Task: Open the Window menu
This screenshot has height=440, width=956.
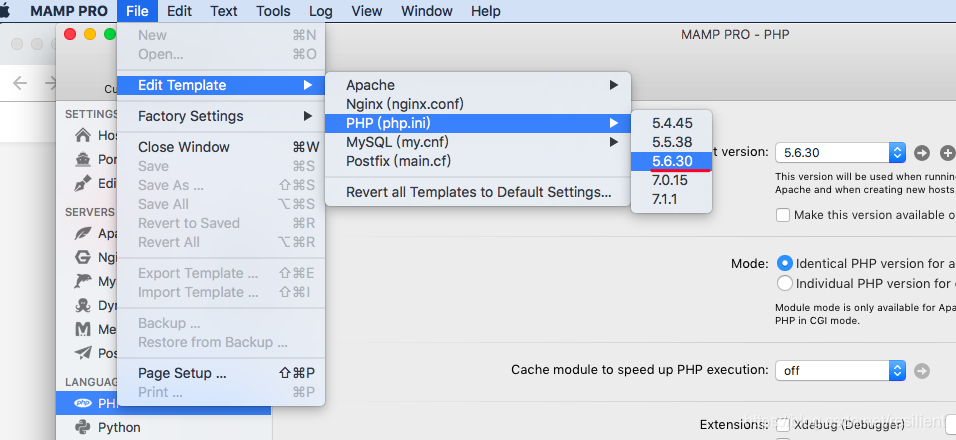Action: pyautogui.click(x=427, y=11)
